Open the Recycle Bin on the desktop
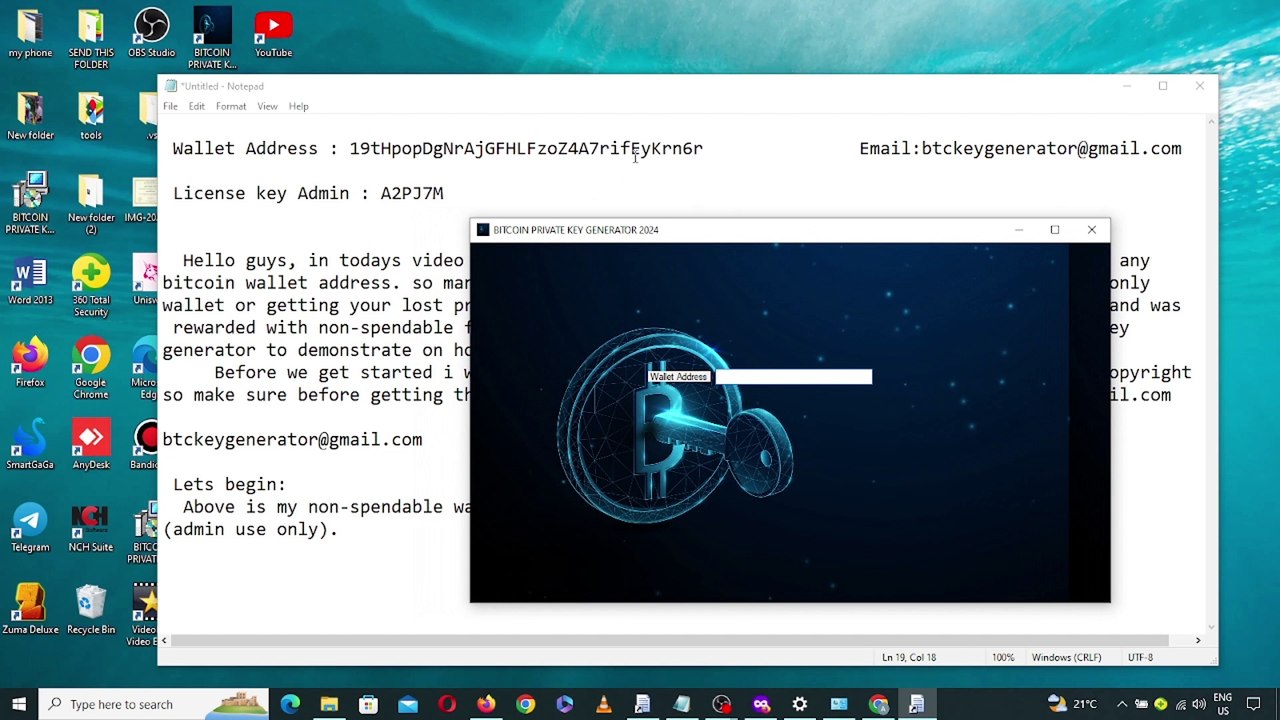 click(x=90, y=610)
